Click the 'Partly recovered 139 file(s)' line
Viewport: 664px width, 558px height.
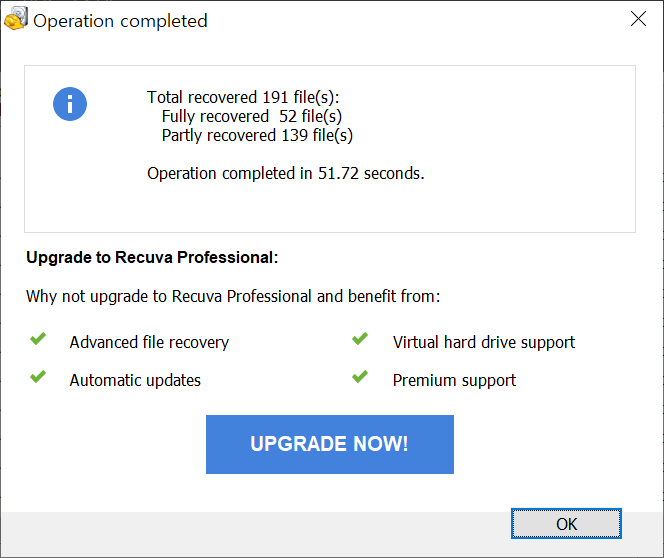tap(257, 135)
